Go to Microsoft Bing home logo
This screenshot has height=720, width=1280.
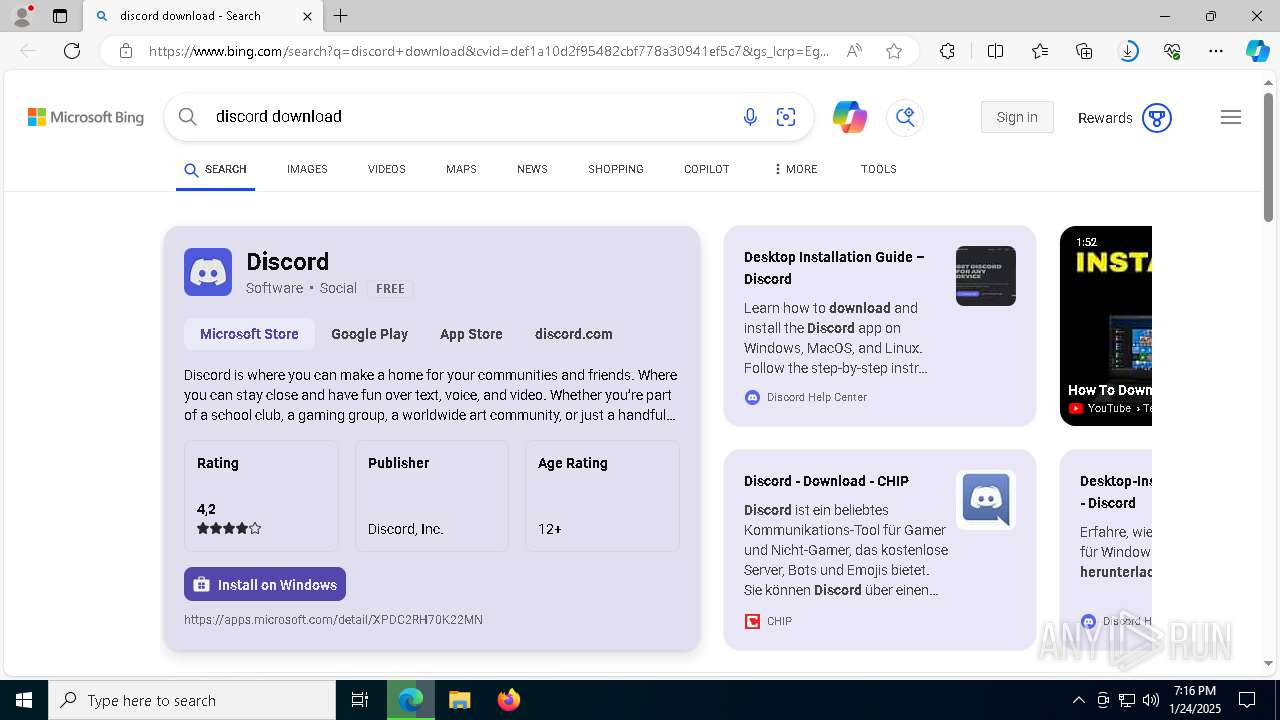[x=86, y=118]
